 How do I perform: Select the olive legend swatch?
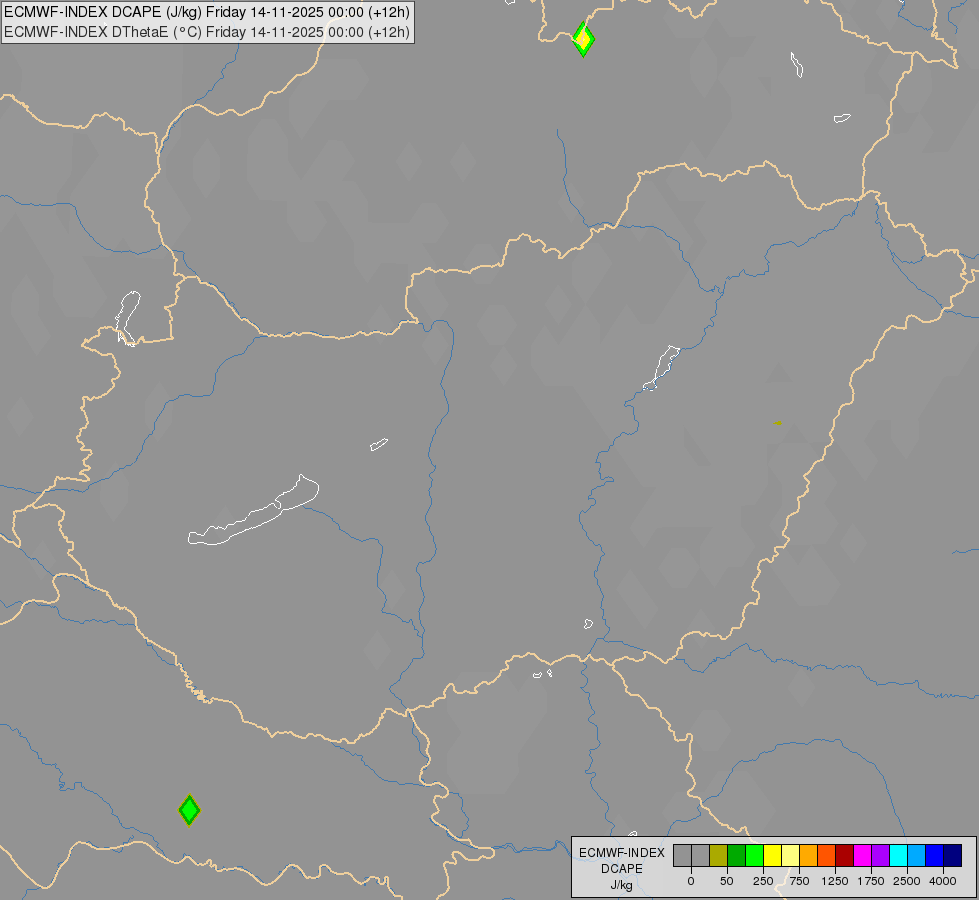coord(718,856)
